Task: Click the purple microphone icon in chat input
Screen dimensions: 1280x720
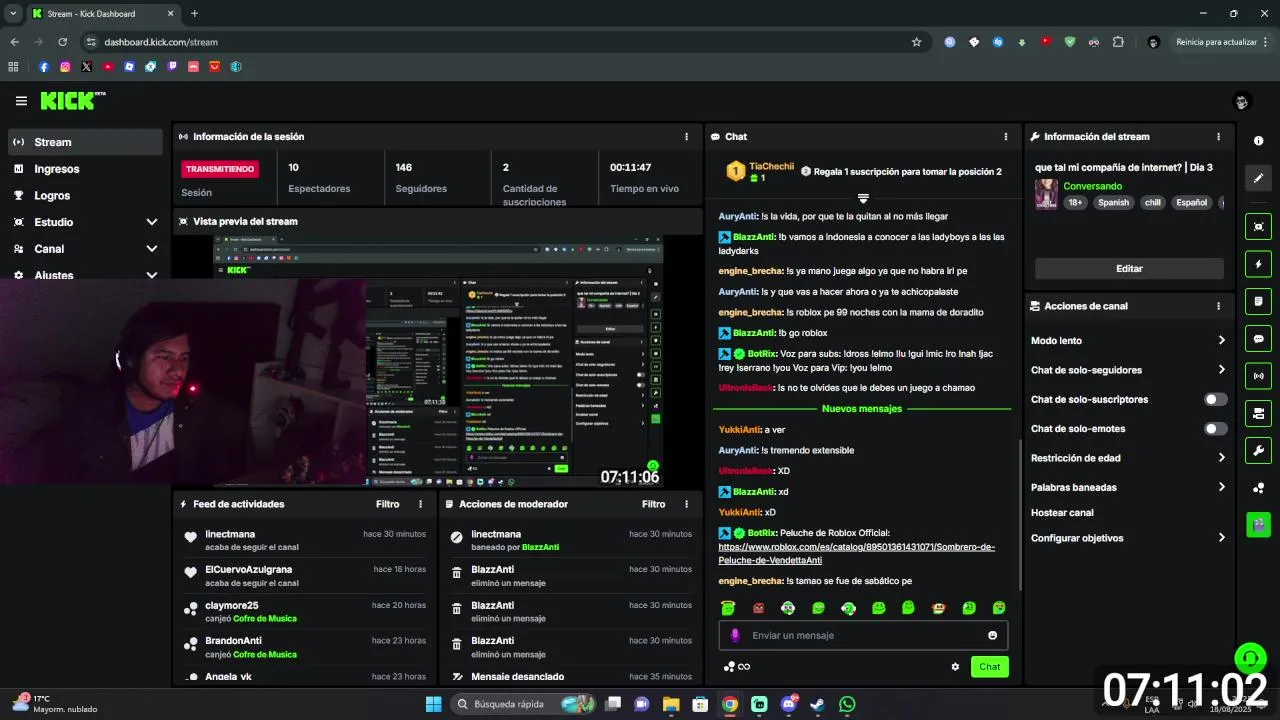Action: [x=735, y=635]
